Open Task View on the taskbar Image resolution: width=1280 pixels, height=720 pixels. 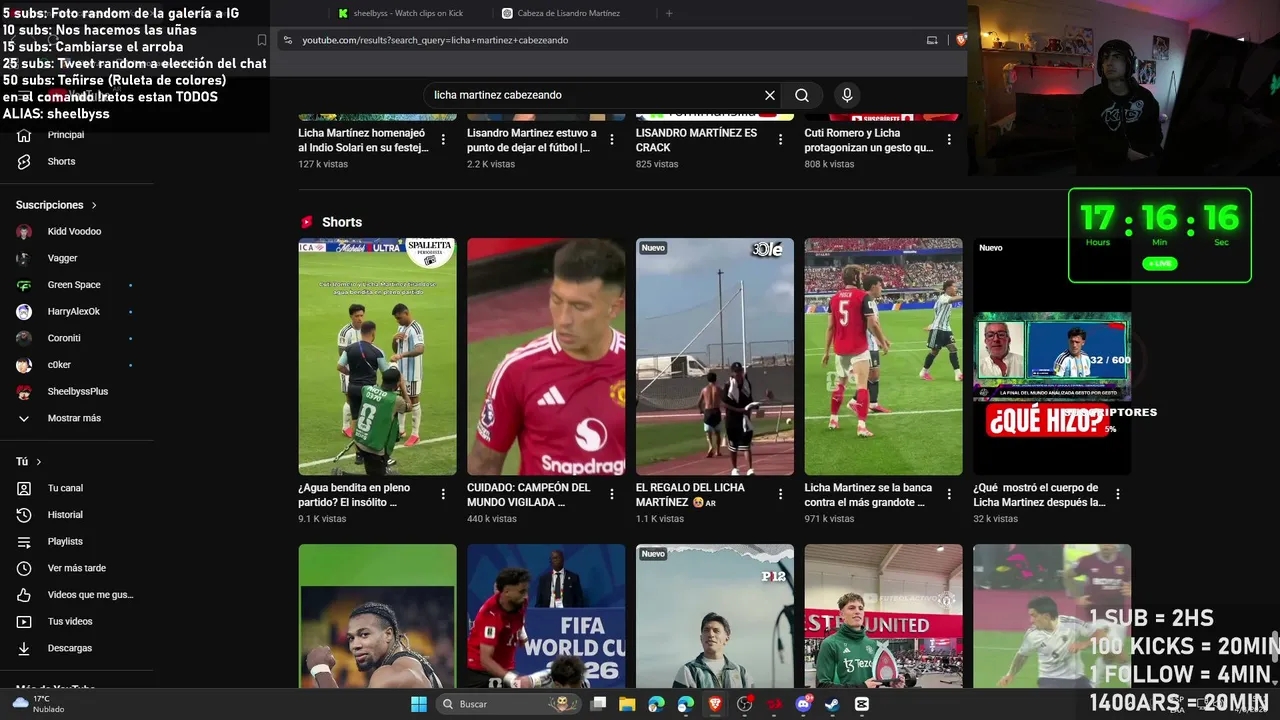point(598,704)
